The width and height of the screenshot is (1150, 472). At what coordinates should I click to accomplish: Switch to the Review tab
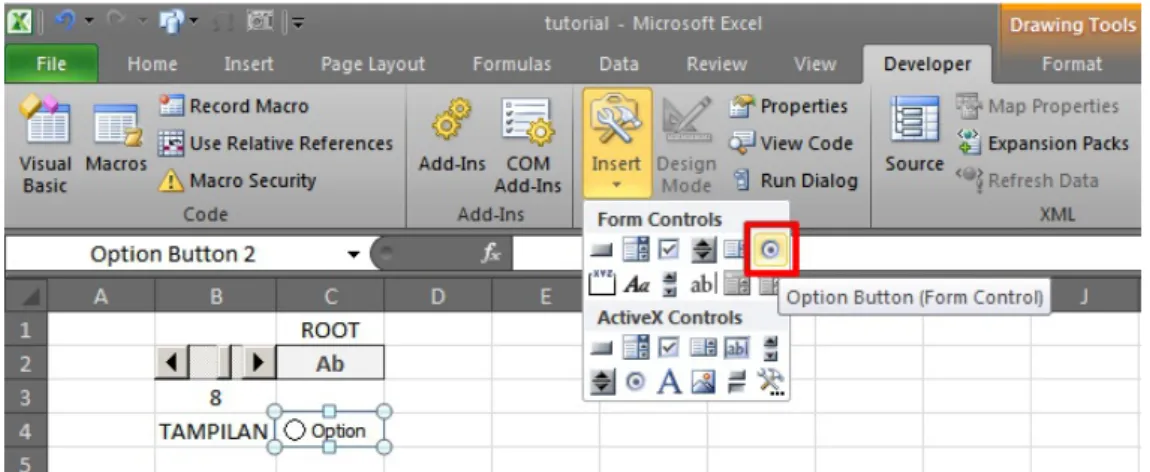tap(716, 64)
